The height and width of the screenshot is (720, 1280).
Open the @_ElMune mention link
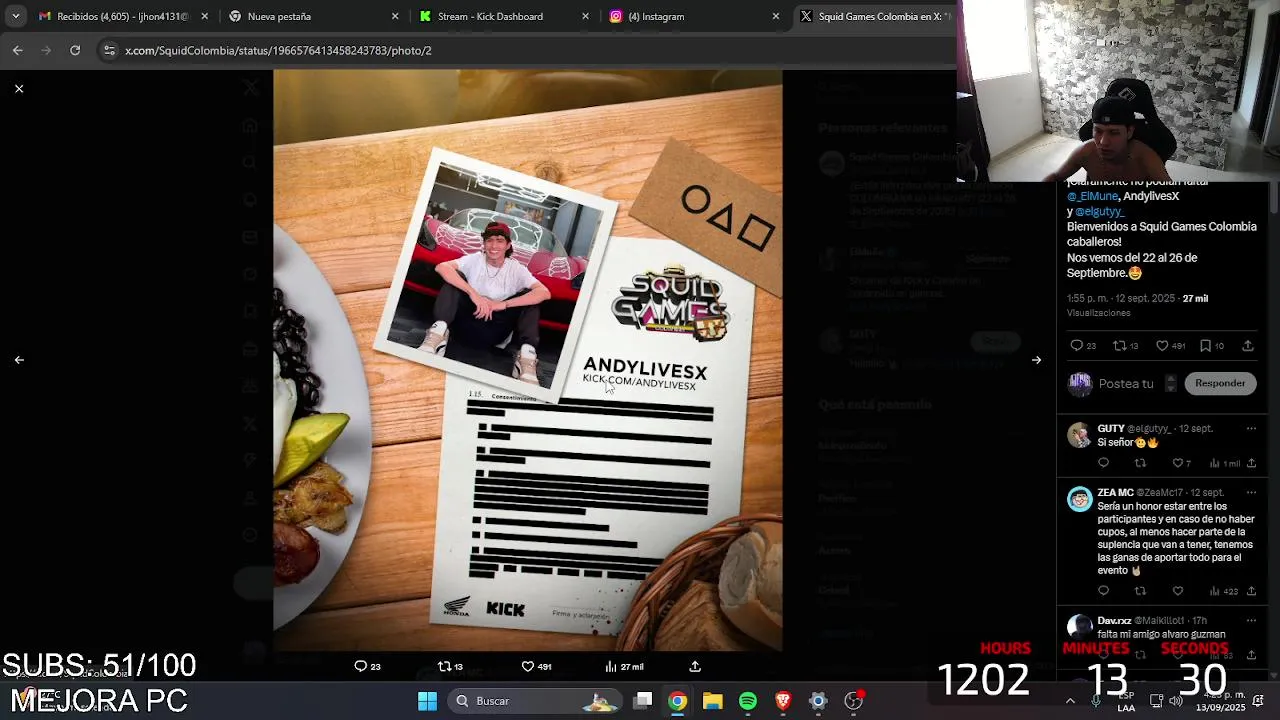(1092, 196)
